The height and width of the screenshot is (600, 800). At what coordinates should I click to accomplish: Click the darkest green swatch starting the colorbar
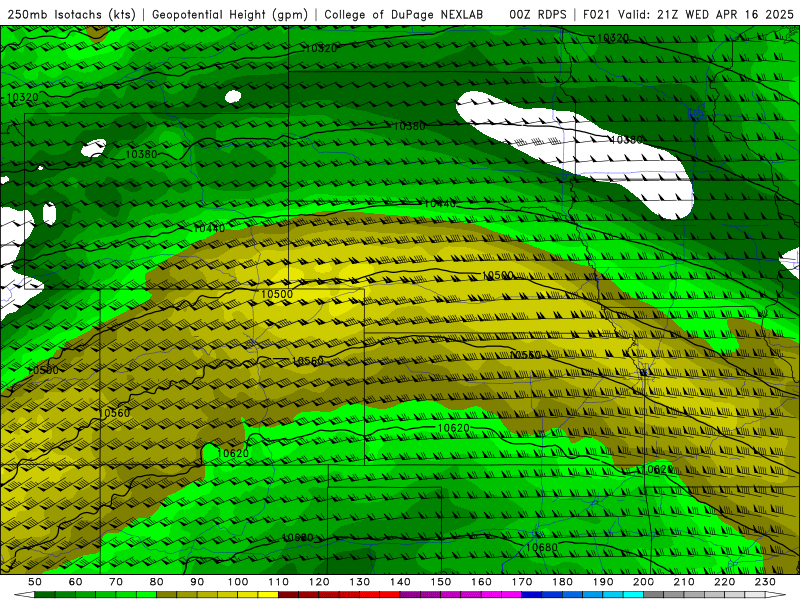pos(45,595)
